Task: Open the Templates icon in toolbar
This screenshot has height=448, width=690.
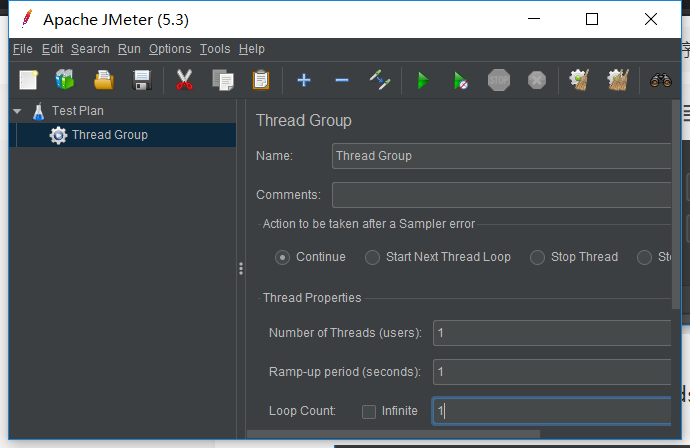Action: click(65, 80)
